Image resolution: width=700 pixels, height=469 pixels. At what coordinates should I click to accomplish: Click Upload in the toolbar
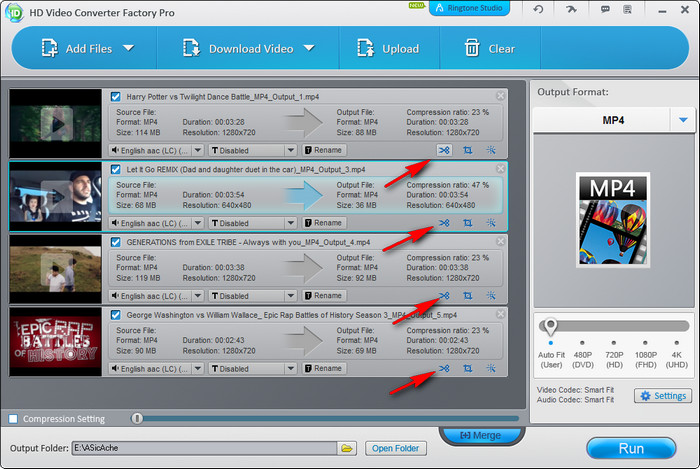click(x=388, y=48)
